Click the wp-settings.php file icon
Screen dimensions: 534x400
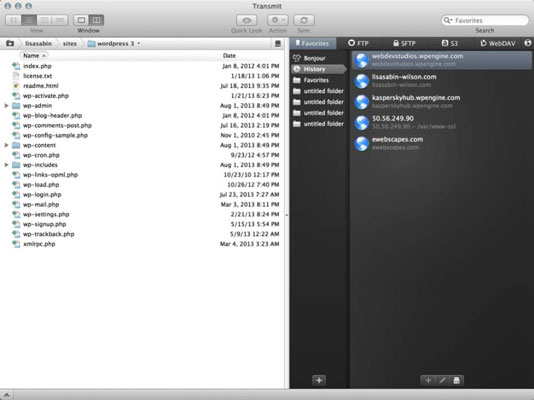point(16,214)
